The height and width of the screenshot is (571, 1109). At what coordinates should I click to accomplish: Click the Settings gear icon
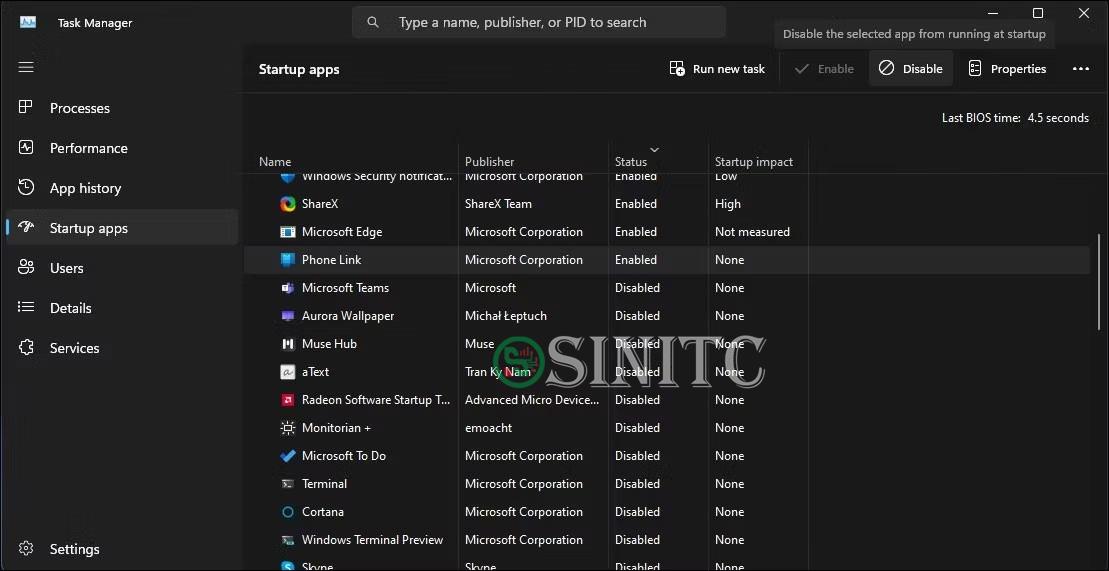click(x=26, y=549)
